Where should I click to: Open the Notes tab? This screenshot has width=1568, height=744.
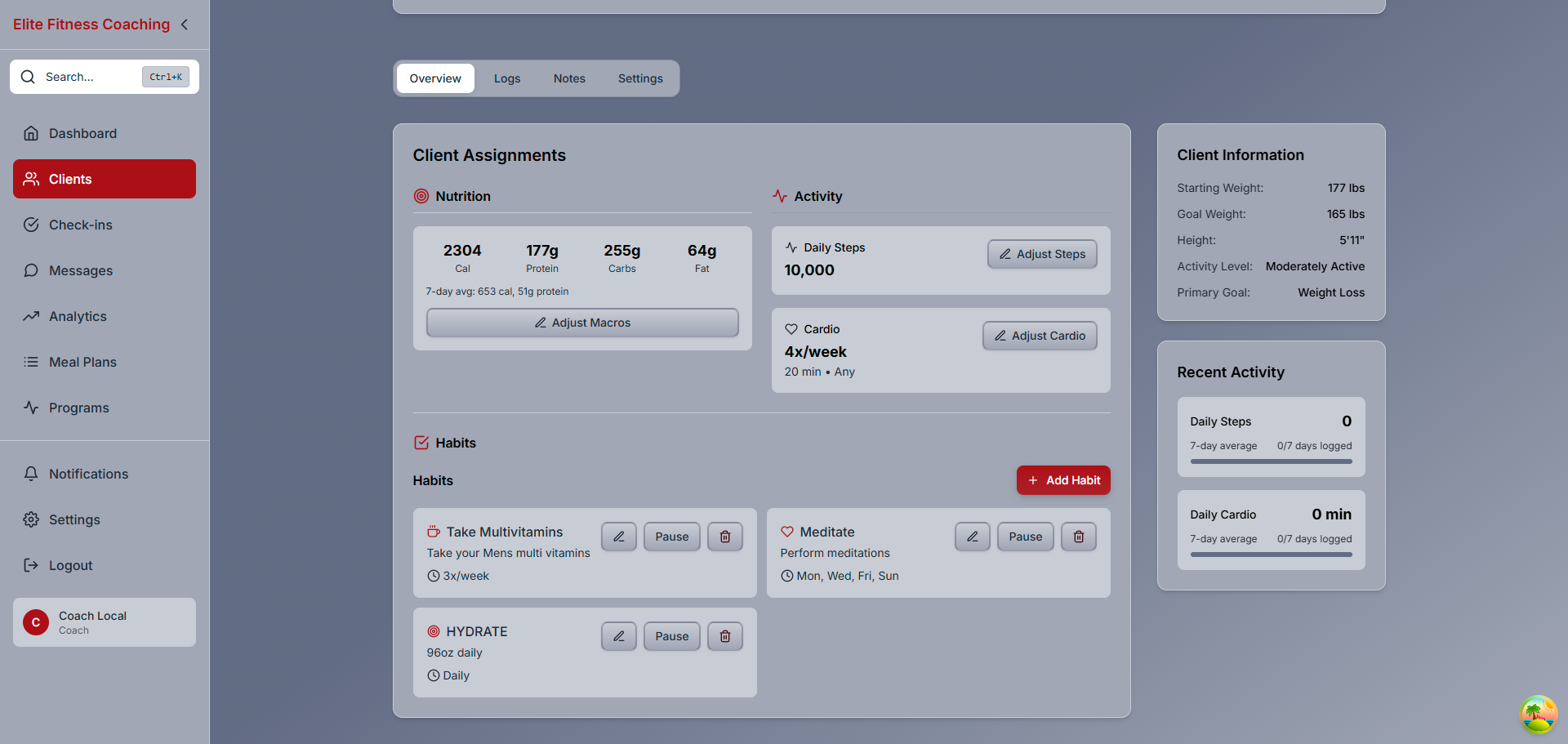click(x=569, y=78)
